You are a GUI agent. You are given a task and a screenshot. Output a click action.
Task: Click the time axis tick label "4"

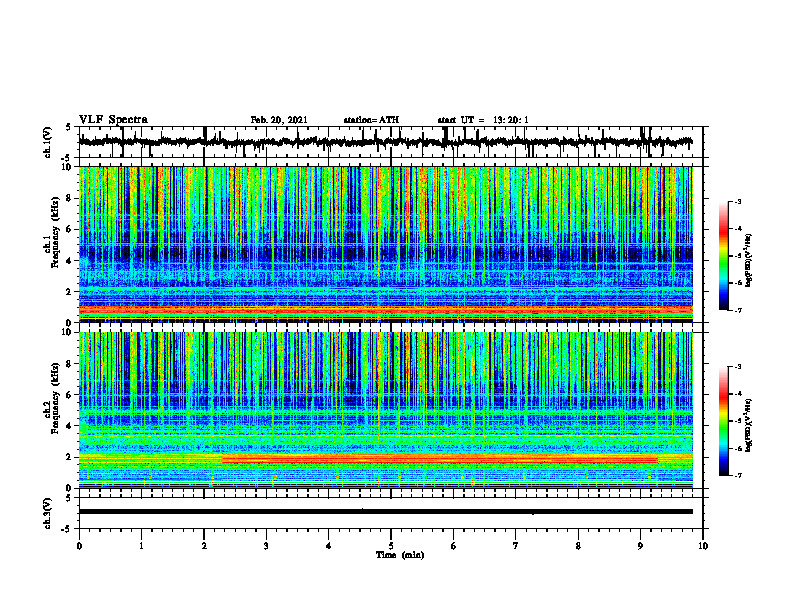(x=329, y=546)
